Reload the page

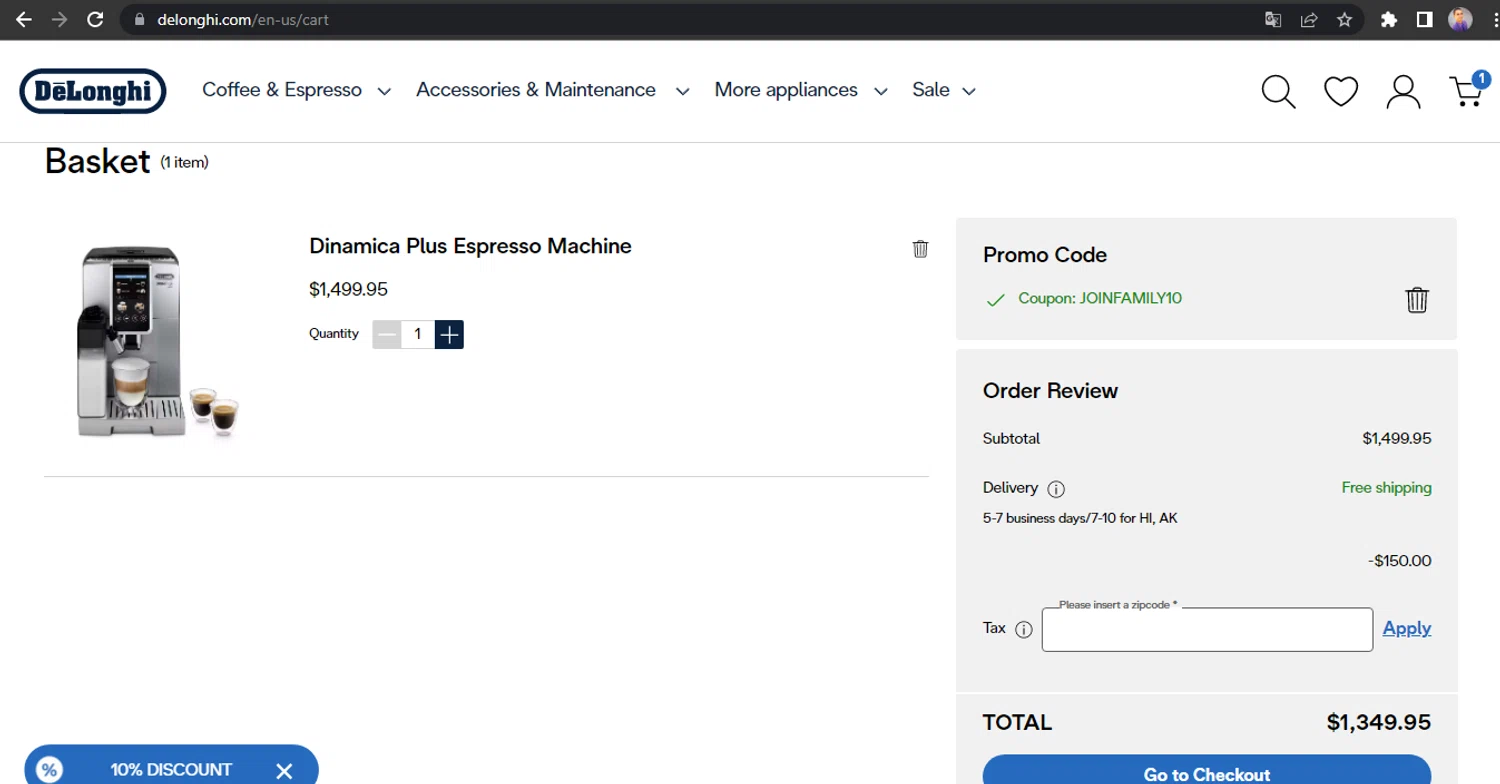pos(95,19)
